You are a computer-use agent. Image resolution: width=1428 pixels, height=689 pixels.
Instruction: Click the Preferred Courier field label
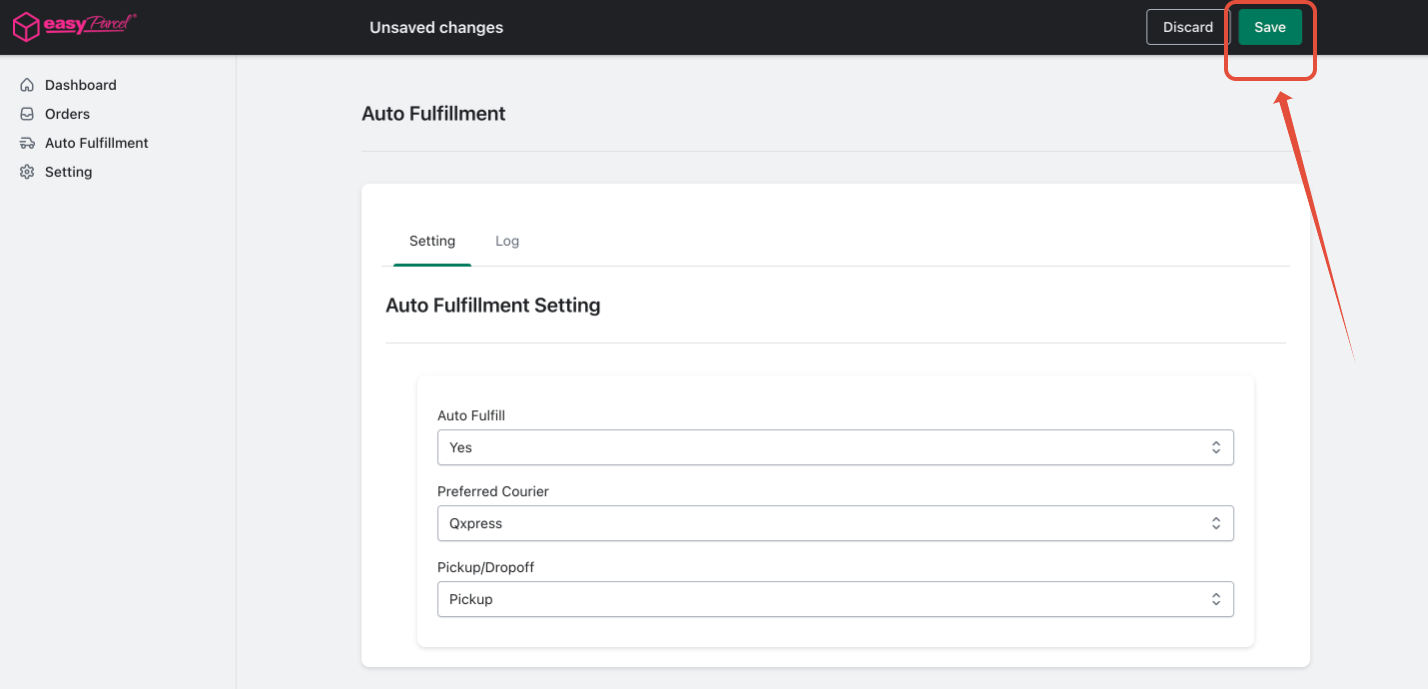pyautogui.click(x=493, y=491)
